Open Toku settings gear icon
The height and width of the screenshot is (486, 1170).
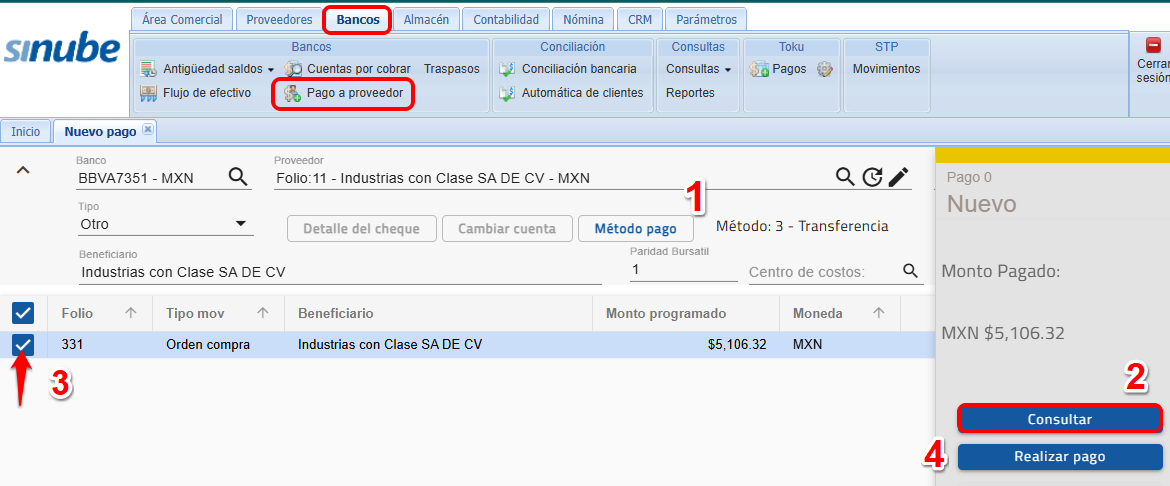[x=824, y=69]
